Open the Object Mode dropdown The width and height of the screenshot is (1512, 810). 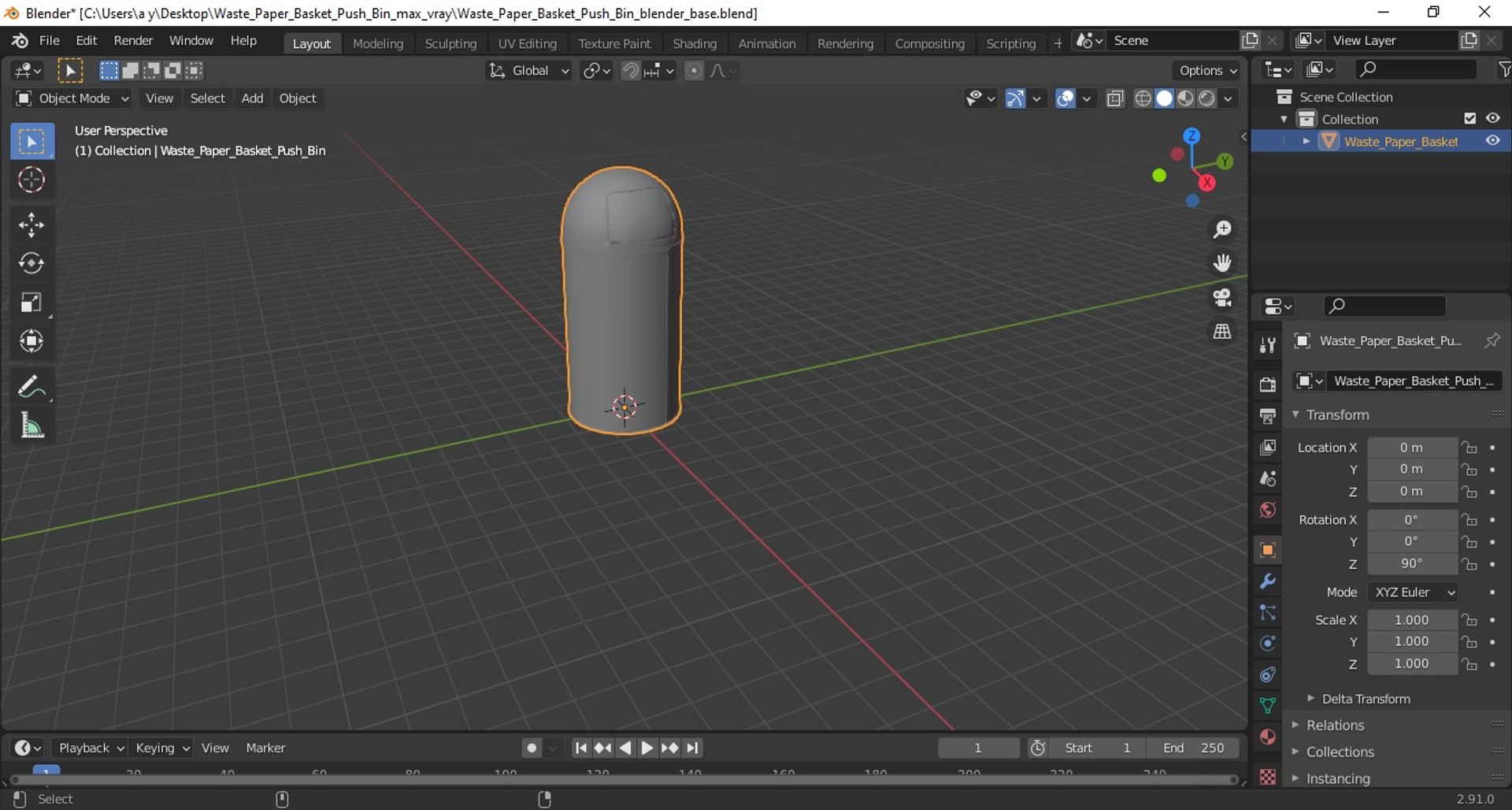coord(72,98)
